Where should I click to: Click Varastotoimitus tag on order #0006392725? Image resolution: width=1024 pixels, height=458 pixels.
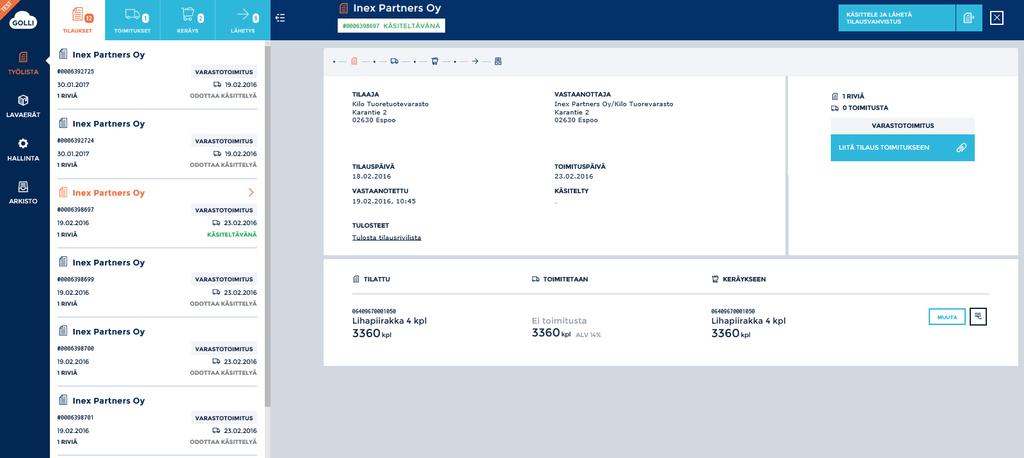(224, 72)
